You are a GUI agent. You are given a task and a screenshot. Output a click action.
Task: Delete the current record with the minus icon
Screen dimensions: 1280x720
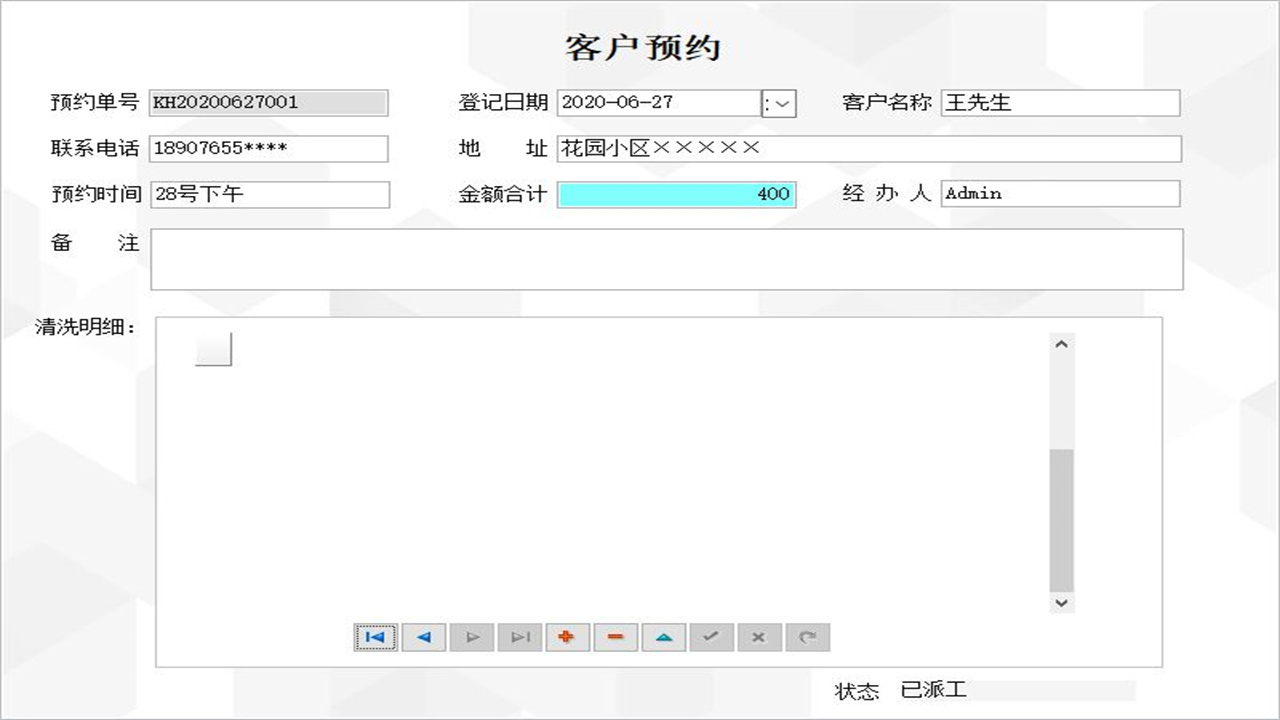point(616,637)
